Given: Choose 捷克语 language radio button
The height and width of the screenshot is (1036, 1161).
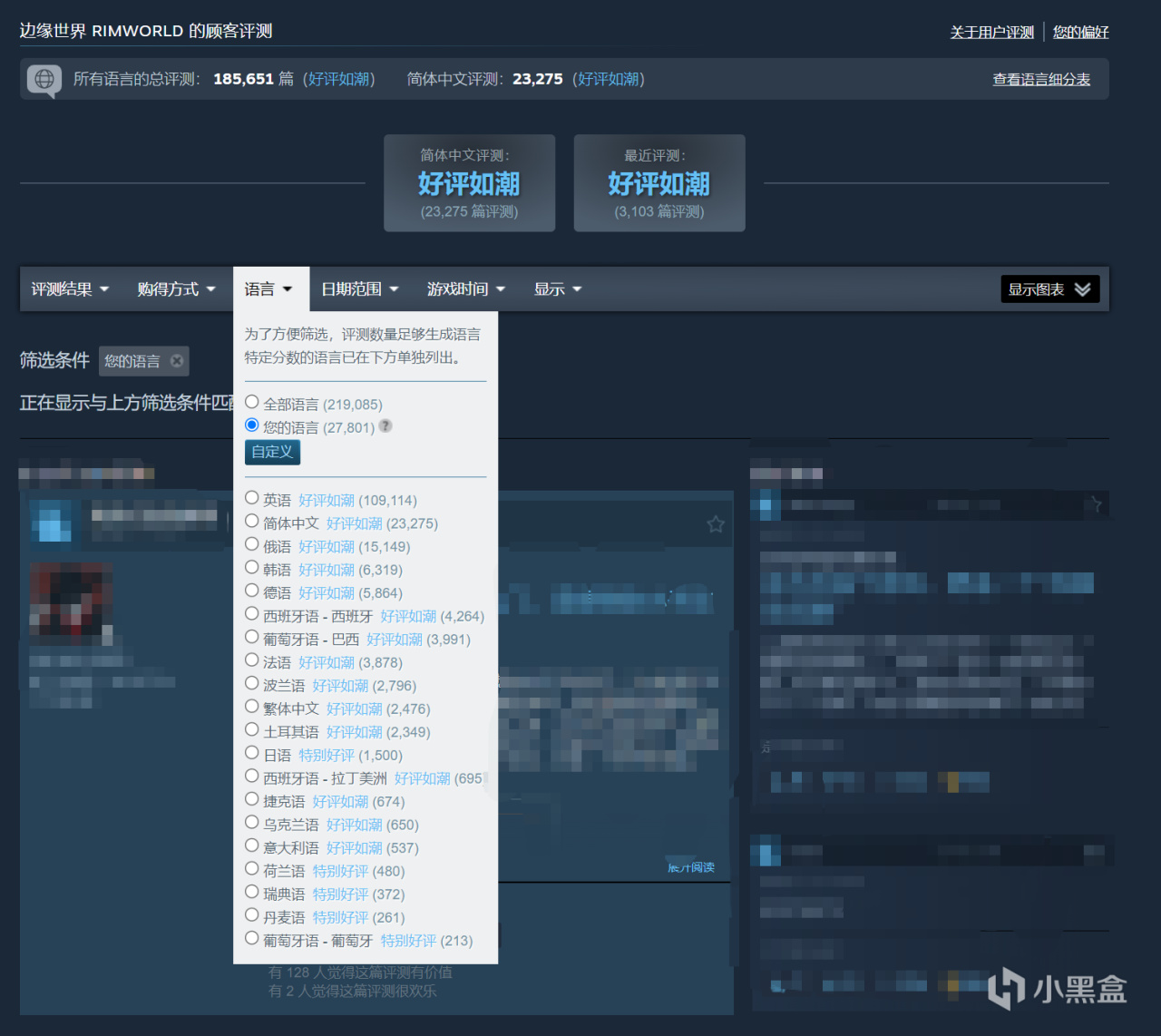Looking at the screenshot, I should (252, 799).
